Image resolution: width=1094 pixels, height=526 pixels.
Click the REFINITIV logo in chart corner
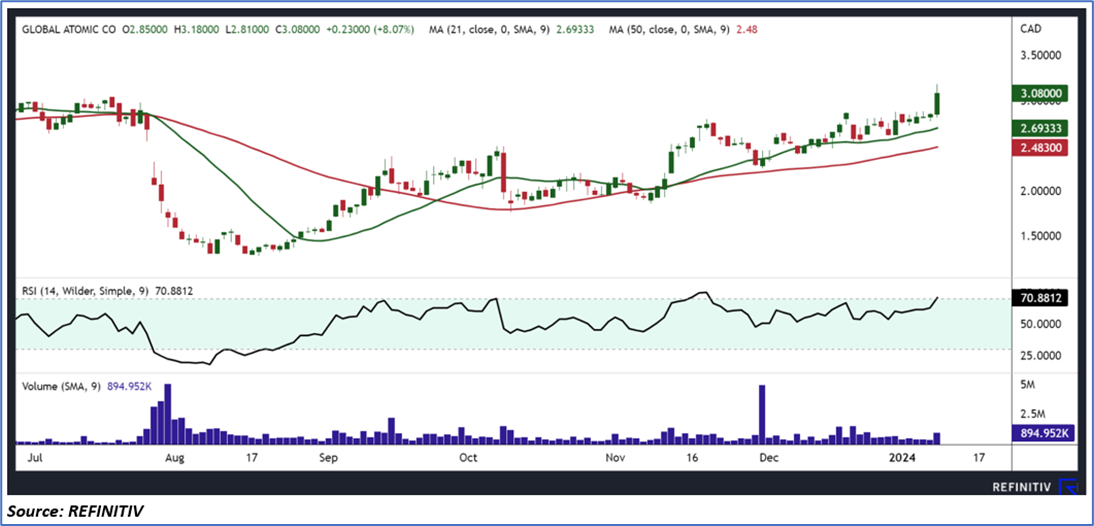click(1036, 487)
